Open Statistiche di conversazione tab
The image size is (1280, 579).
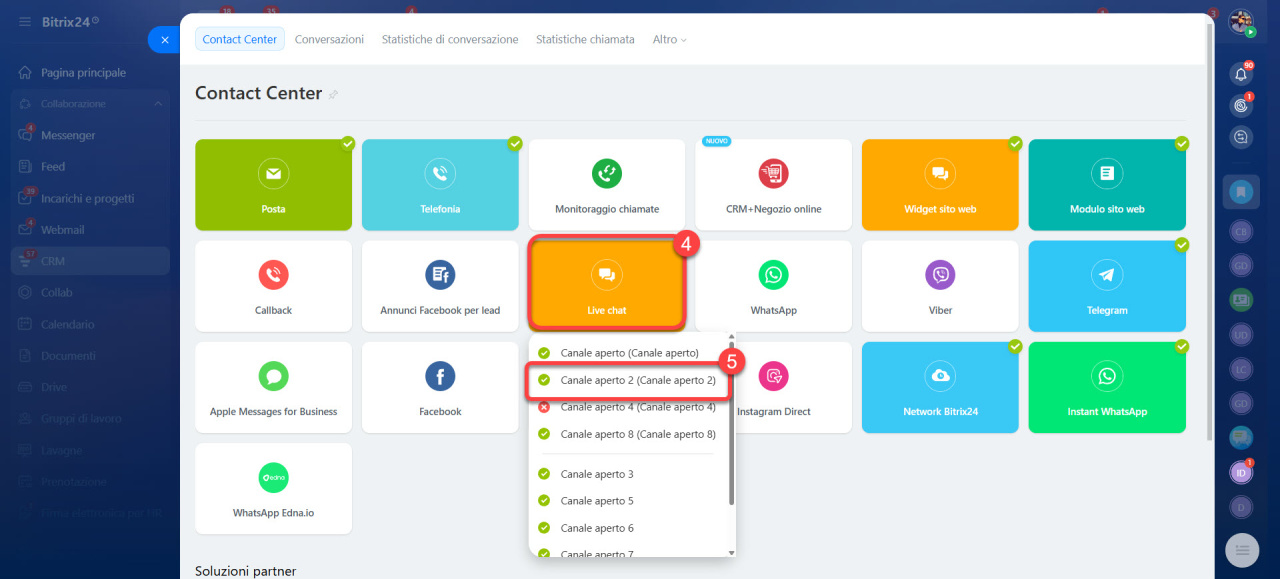click(450, 39)
